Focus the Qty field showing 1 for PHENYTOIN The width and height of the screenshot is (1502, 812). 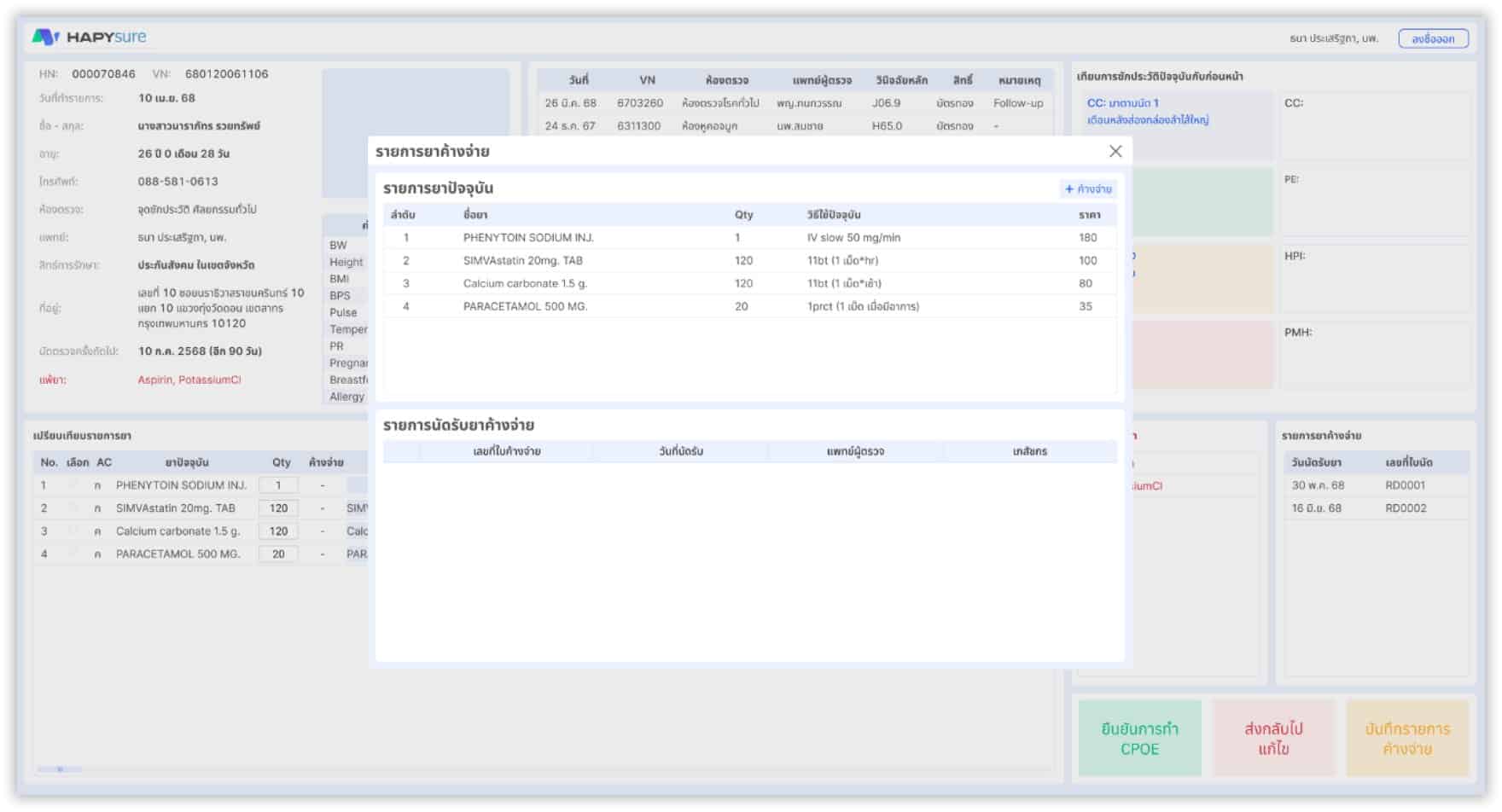[x=278, y=485]
